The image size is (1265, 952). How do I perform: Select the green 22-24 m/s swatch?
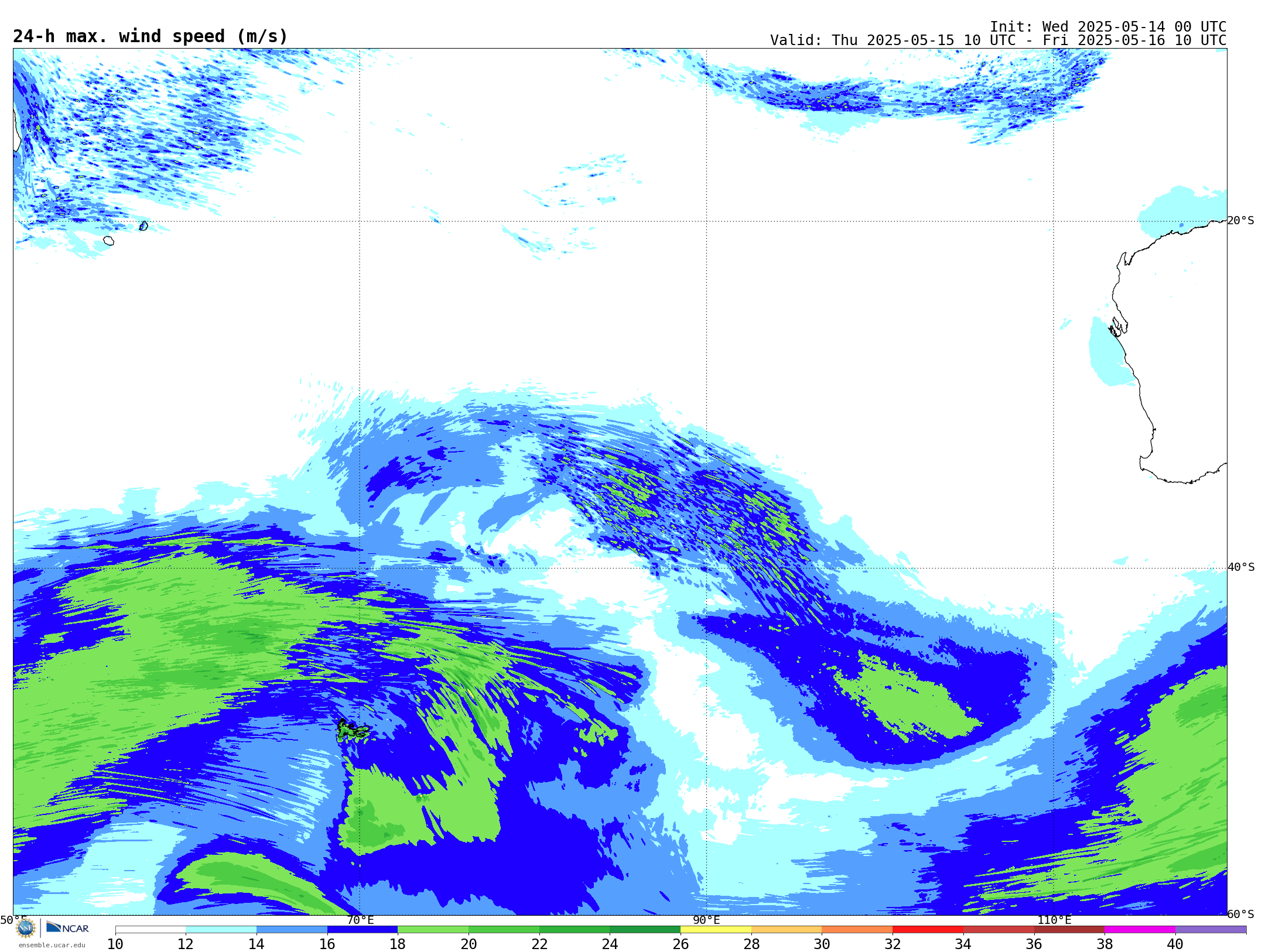(x=575, y=930)
